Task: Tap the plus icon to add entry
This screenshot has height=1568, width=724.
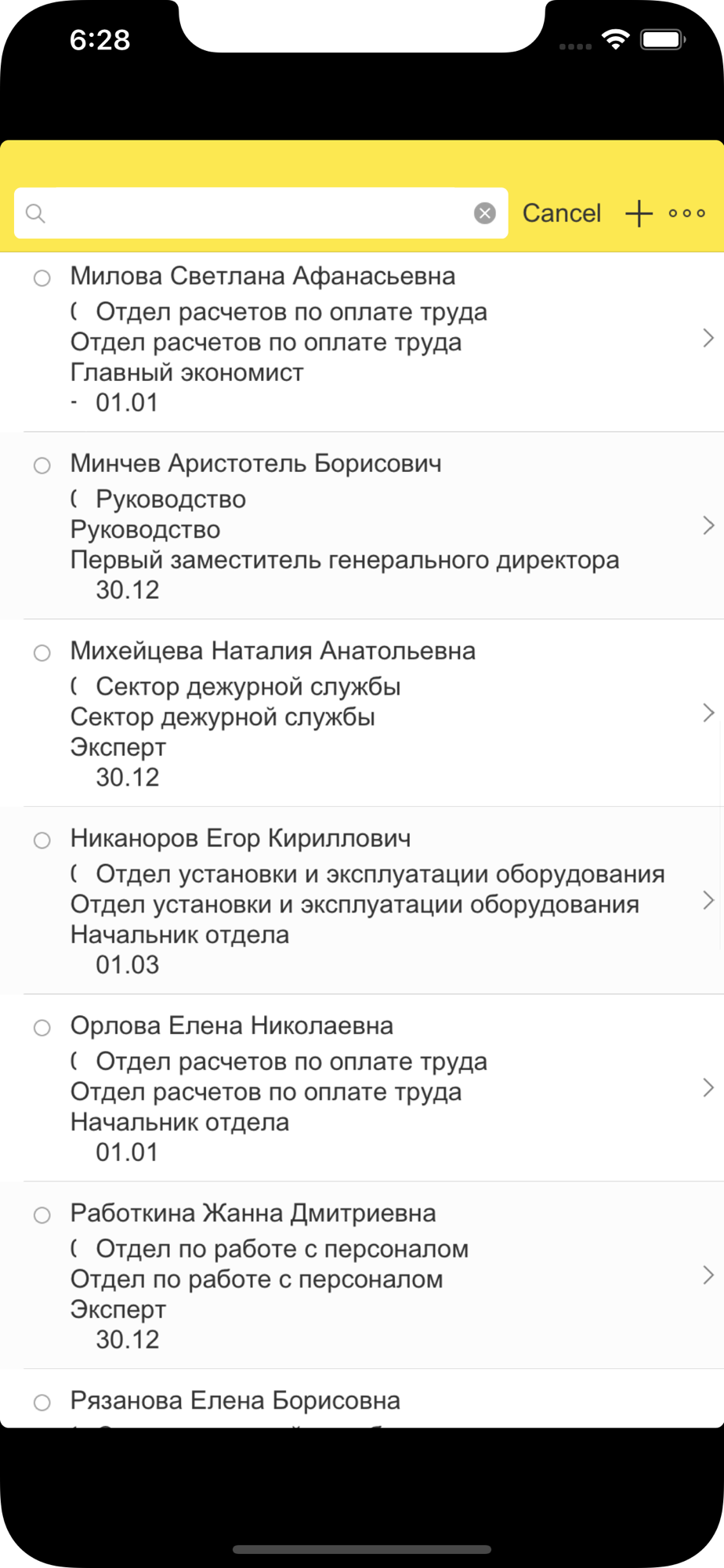Action: 639,213
